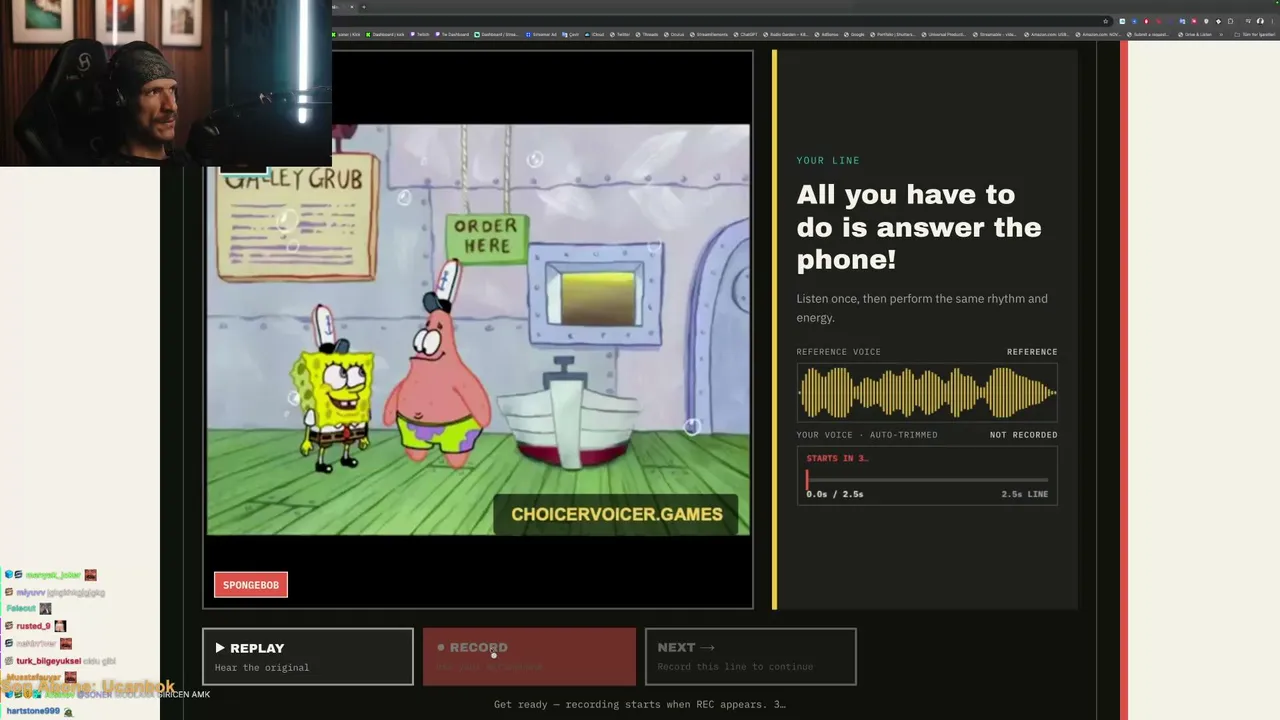Screen dimensions: 1280x720
Task: Open the StreamElements bookmark
Action: pos(710,35)
